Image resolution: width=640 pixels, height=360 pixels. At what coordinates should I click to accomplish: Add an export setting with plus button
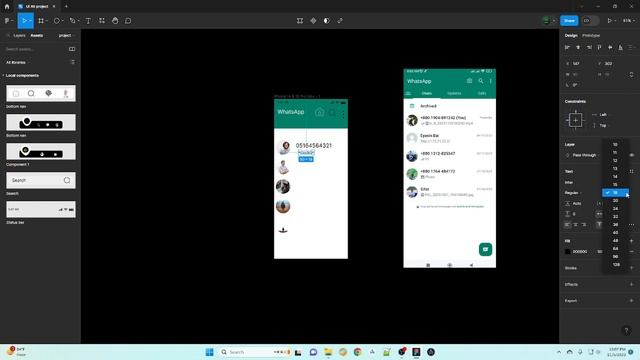(x=631, y=301)
